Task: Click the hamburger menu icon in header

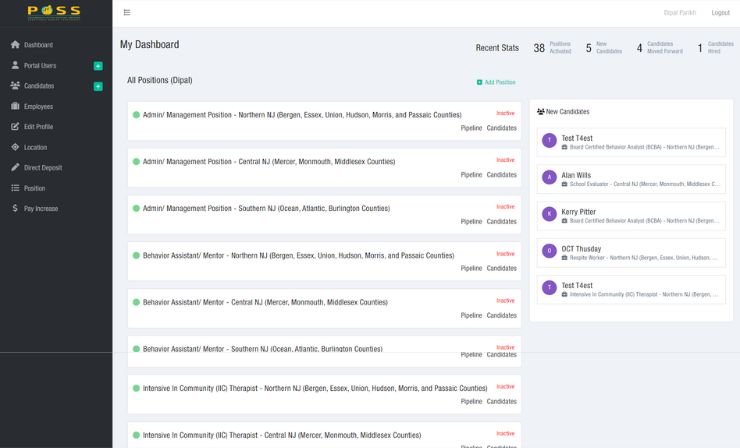Action: pos(127,12)
